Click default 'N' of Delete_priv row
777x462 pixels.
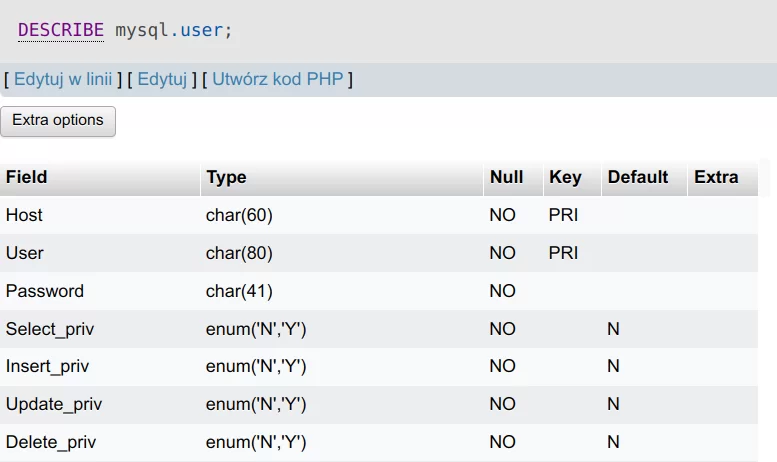(613, 442)
